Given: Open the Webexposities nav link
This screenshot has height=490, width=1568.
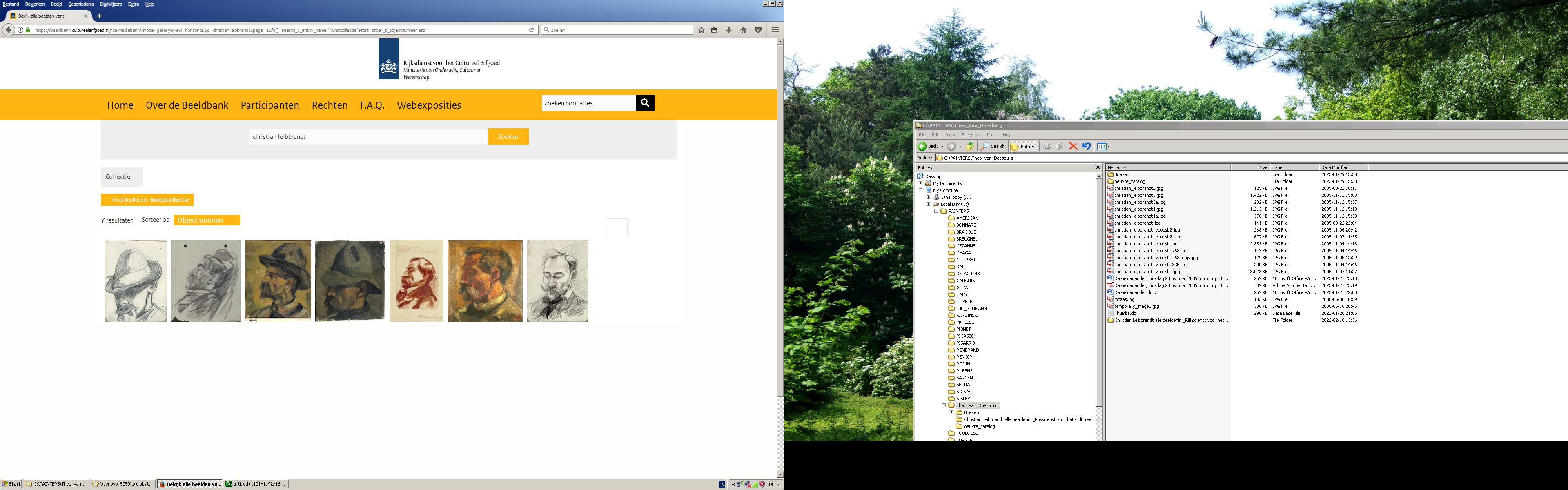Looking at the screenshot, I should [429, 105].
